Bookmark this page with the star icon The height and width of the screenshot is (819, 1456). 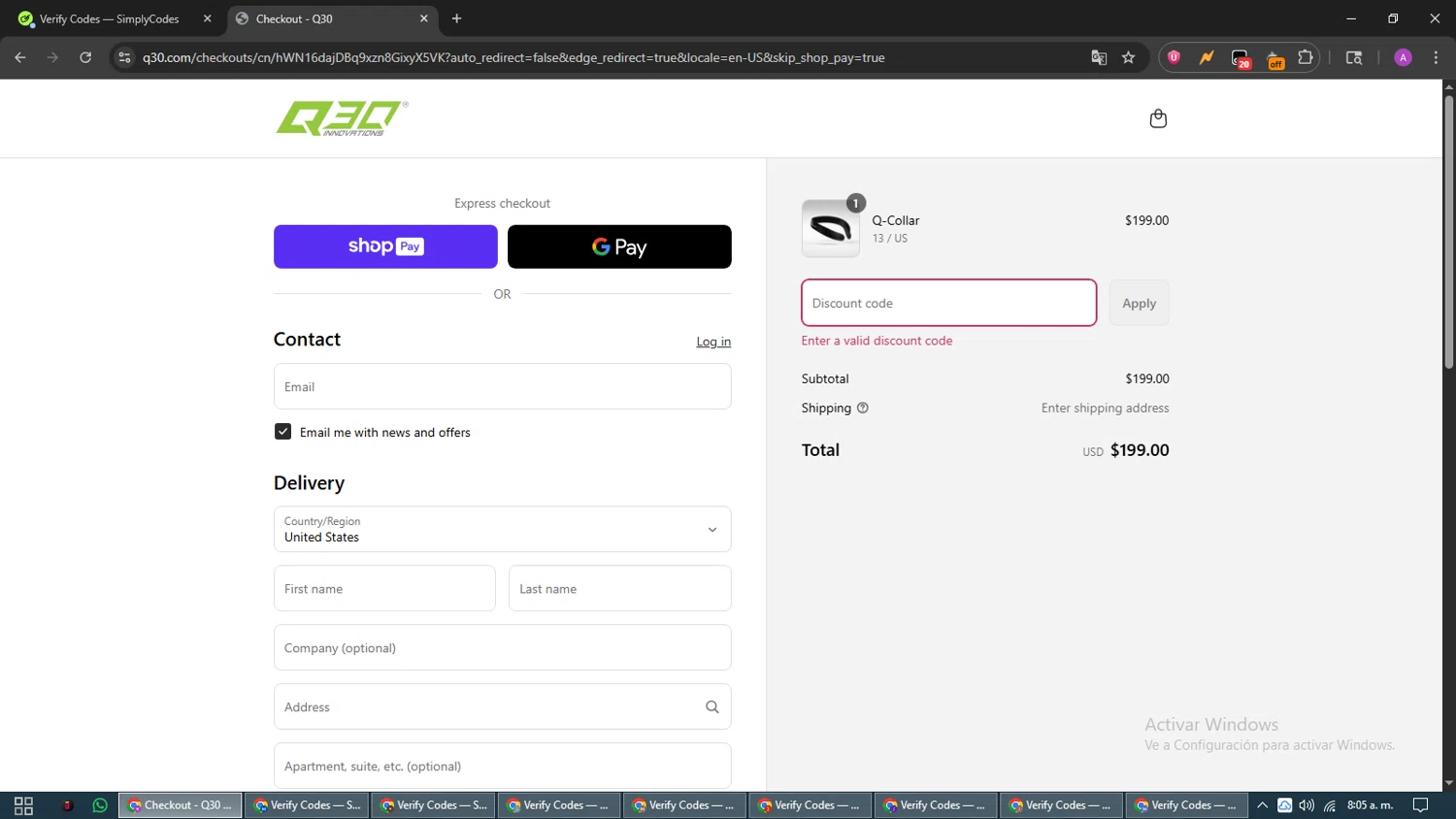(1128, 57)
